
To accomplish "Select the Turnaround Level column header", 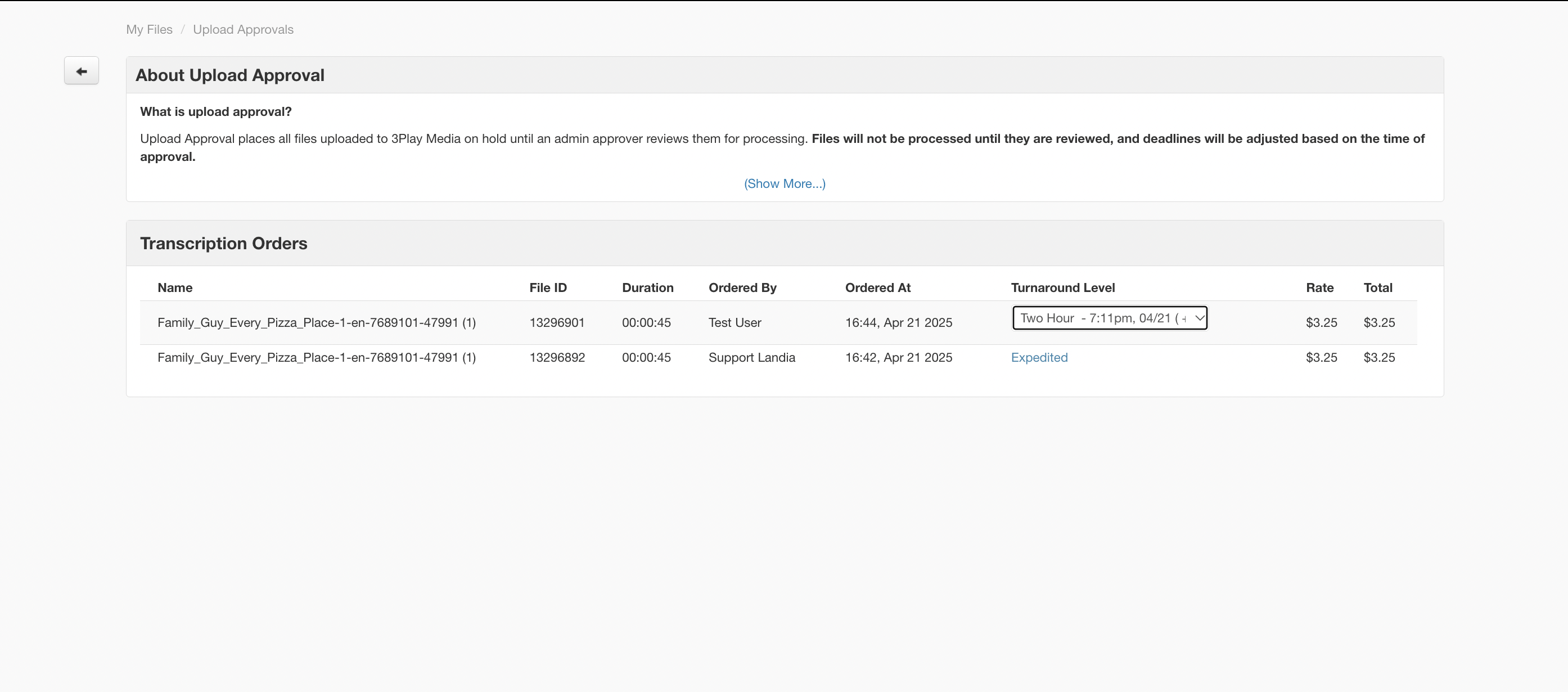I will pos(1063,287).
